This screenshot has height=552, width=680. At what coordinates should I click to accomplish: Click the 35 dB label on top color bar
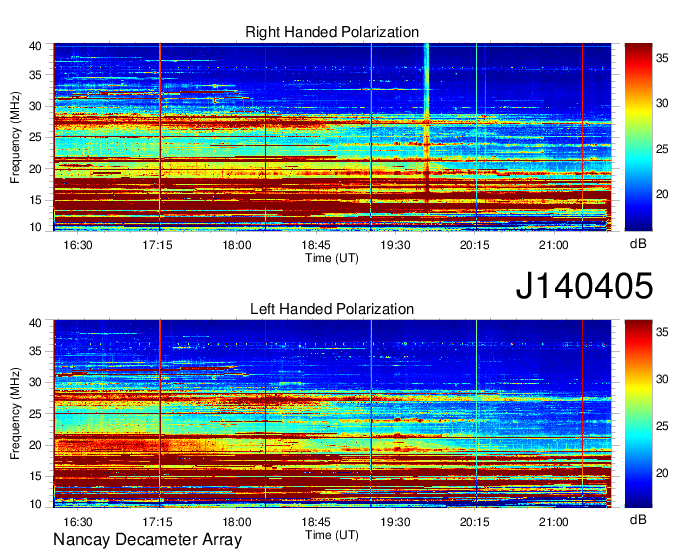[662, 58]
